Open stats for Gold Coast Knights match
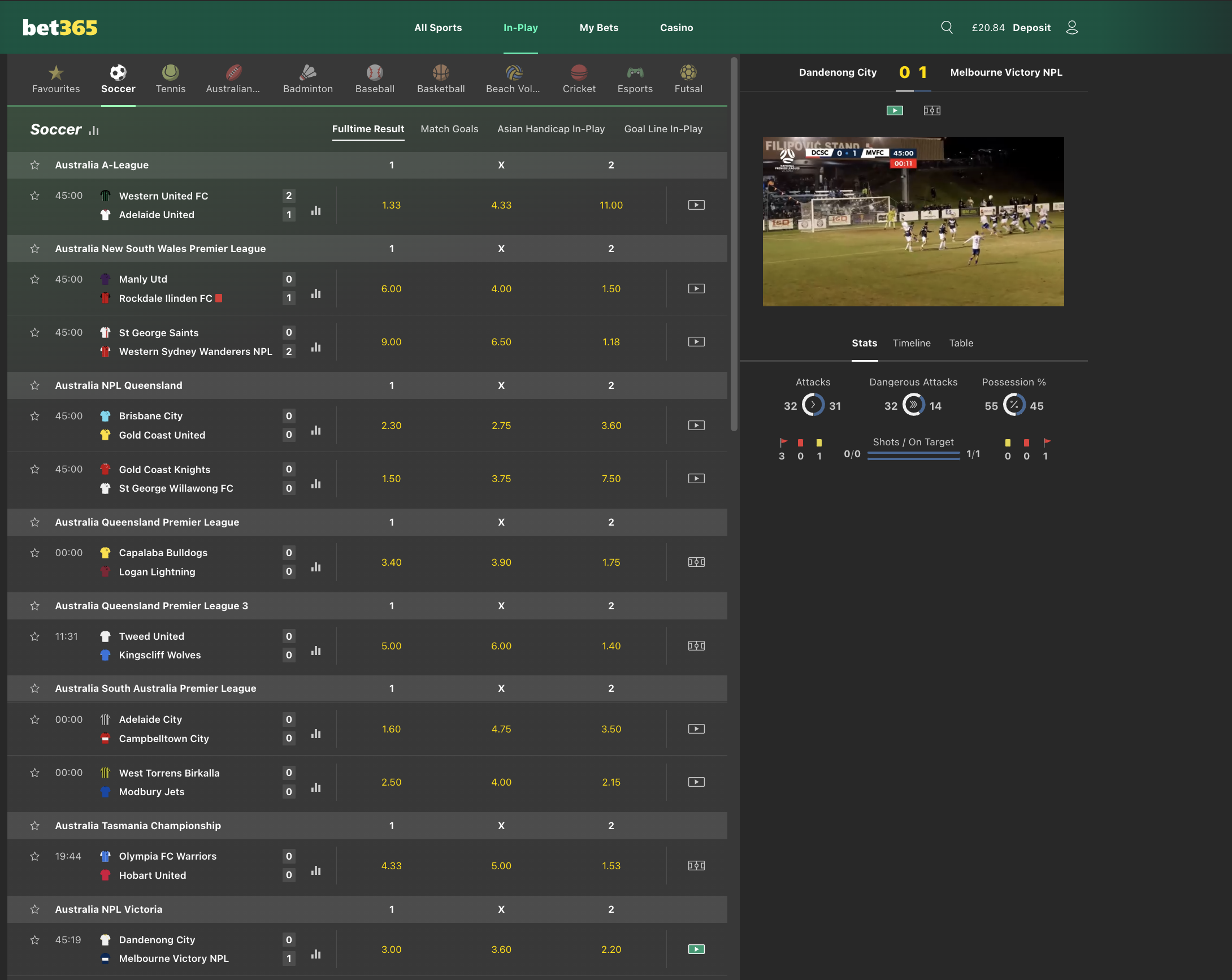The width and height of the screenshot is (1232, 980). [x=316, y=484]
